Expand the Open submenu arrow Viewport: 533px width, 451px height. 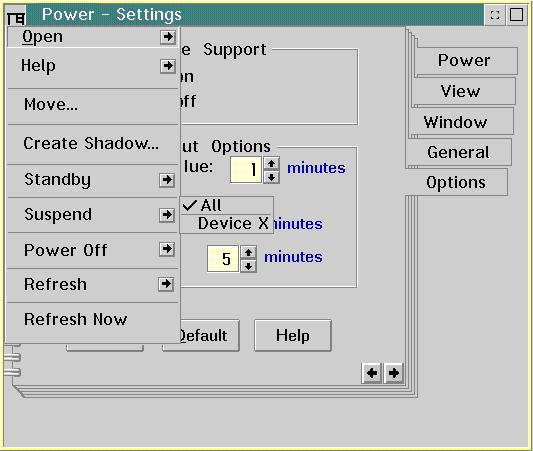[x=168, y=37]
